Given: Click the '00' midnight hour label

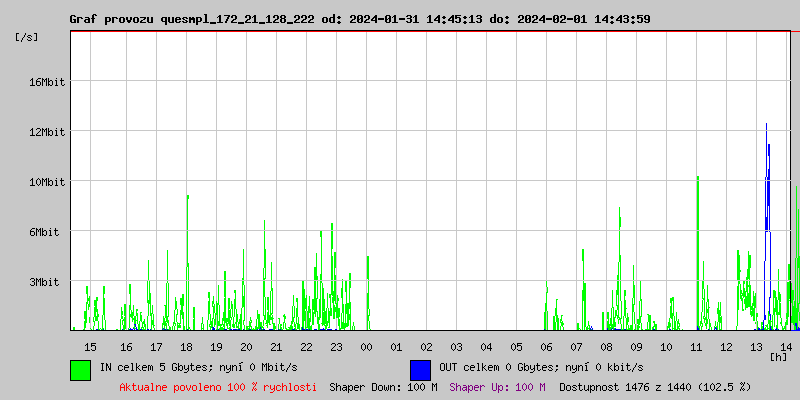Looking at the screenshot, I should [x=366, y=346].
